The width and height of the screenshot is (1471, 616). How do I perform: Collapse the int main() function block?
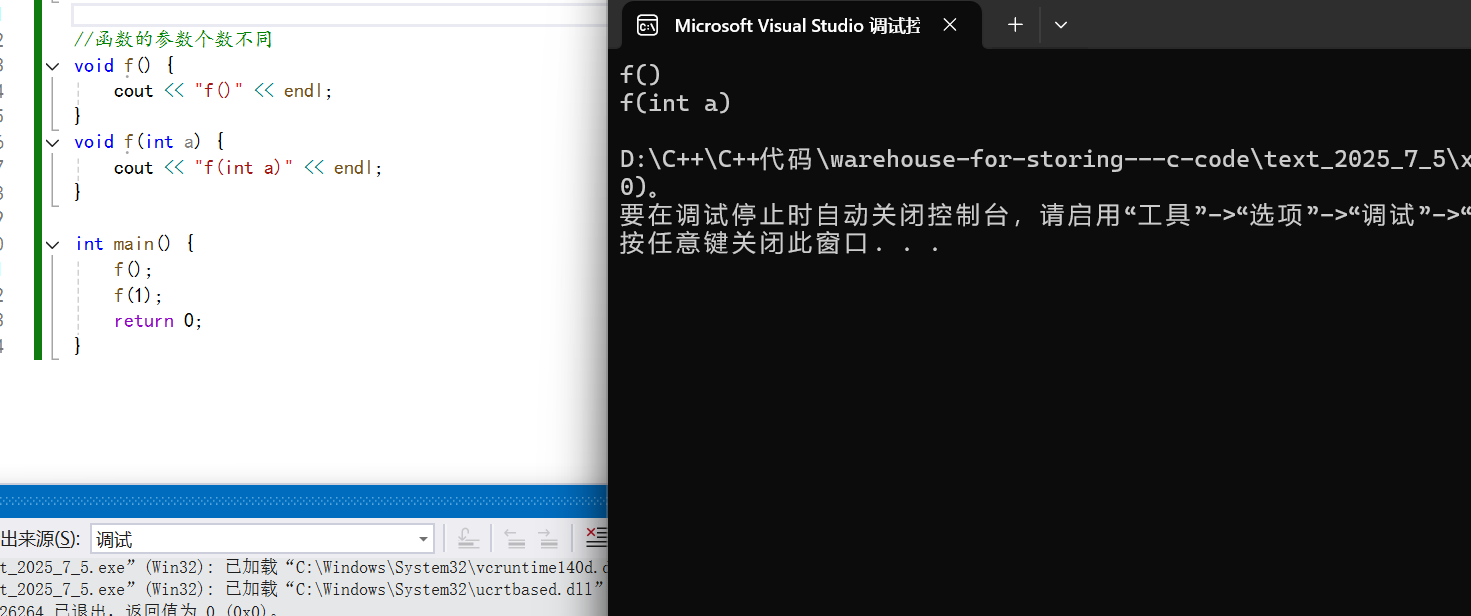click(52, 244)
